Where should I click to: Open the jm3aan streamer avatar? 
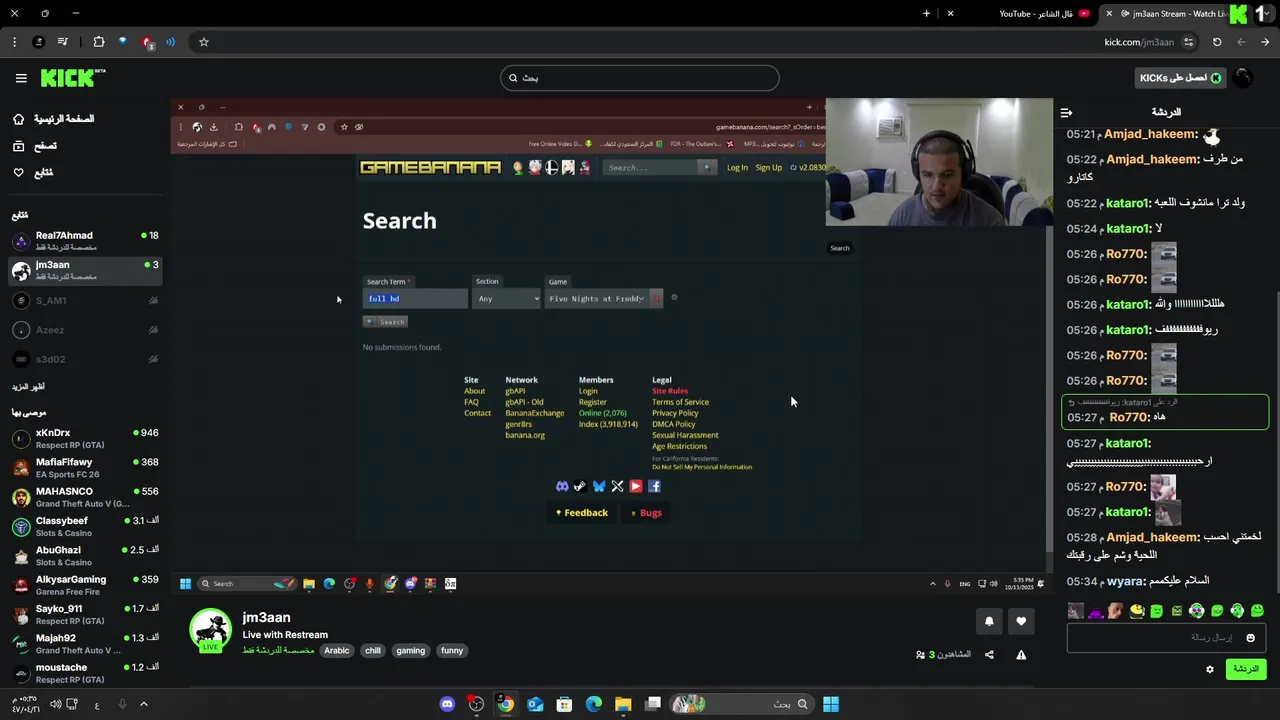210,630
